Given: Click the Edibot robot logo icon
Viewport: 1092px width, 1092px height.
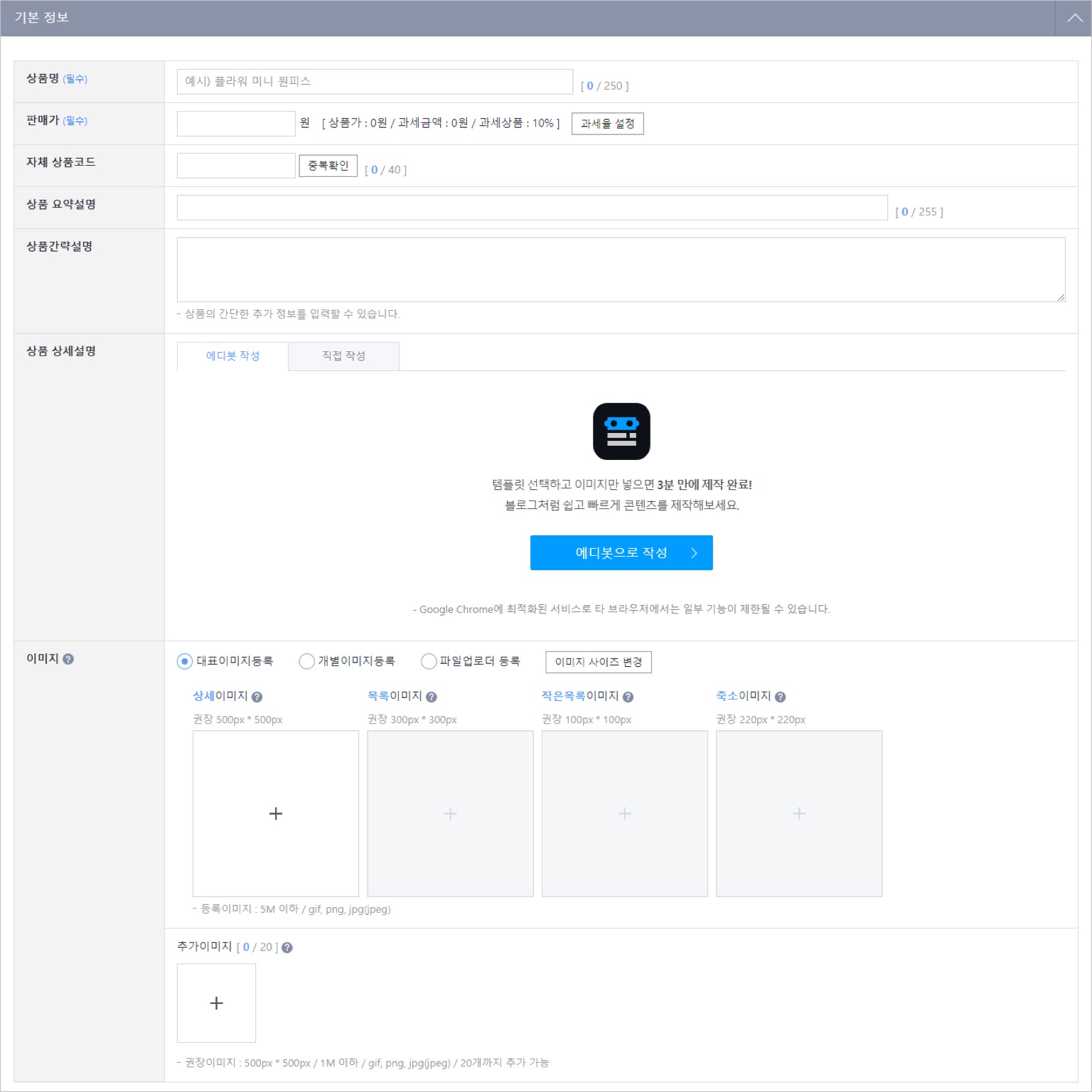Looking at the screenshot, I should pyautogui.click(x=621, y=432).
